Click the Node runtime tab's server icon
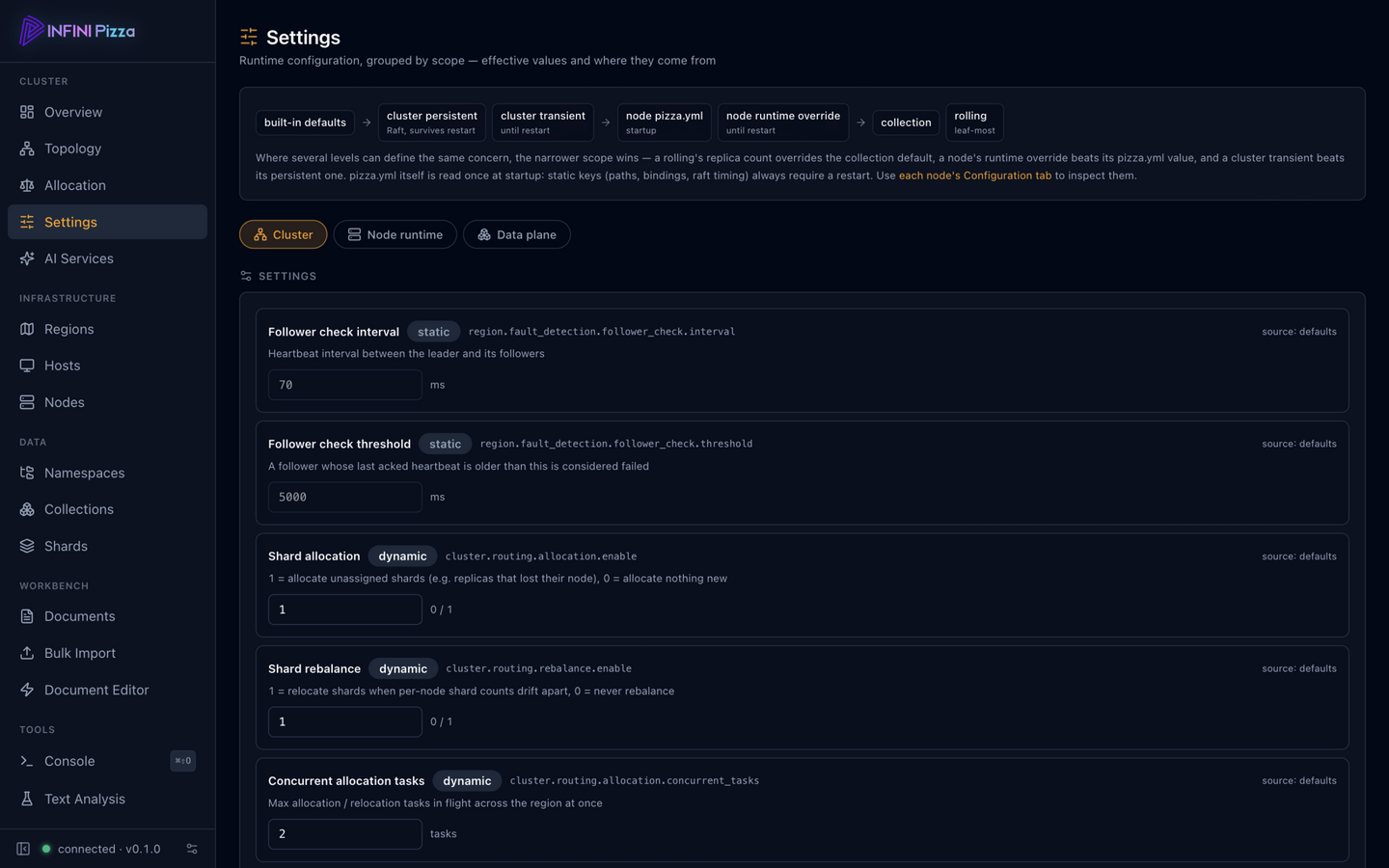The image size is (1389, 868). (354, 234)
